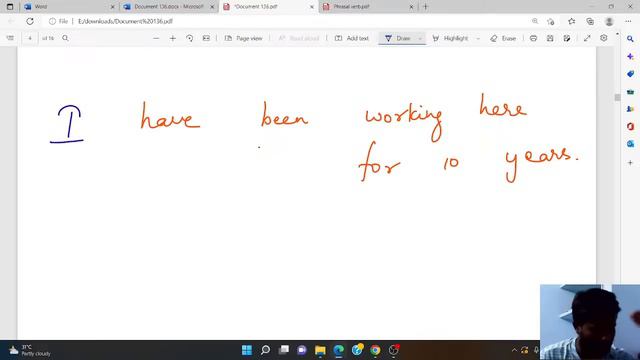Click the address bar URL
The height and width of the screenshot is (360, 640).
tap(125, 21)
